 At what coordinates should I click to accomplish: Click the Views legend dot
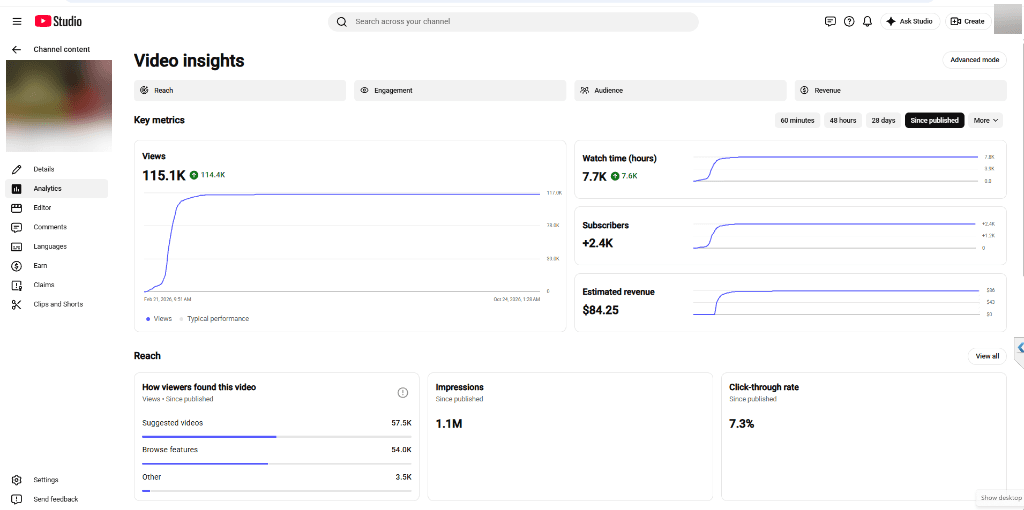[148, 319]
